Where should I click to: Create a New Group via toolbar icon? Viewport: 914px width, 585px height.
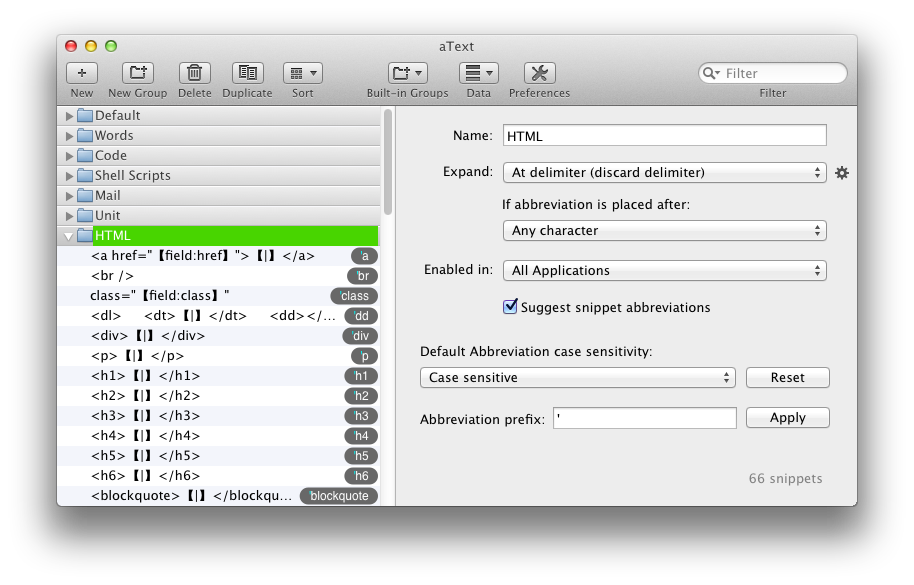138,73
